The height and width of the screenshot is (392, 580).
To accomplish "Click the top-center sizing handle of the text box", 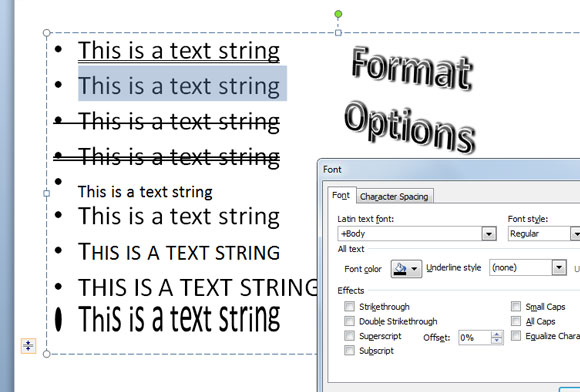I will 338,33.
